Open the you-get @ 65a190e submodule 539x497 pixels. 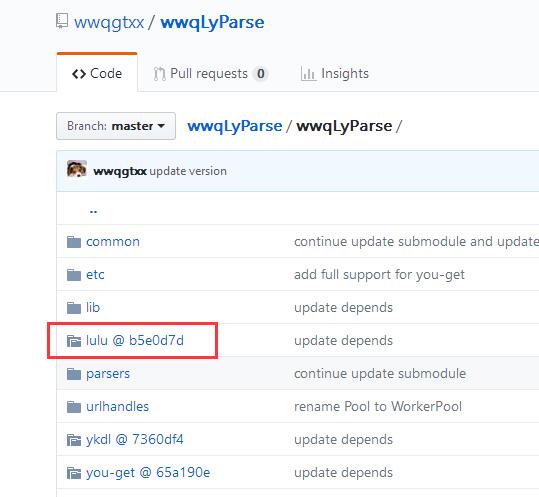point(148,473)
